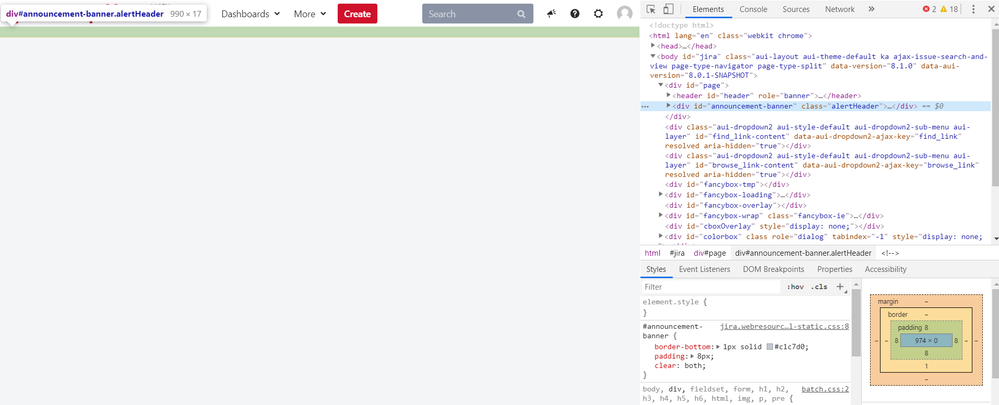Click the Jira Search input field
This screenshot has height=405, width=999.
tap(478, 13)
